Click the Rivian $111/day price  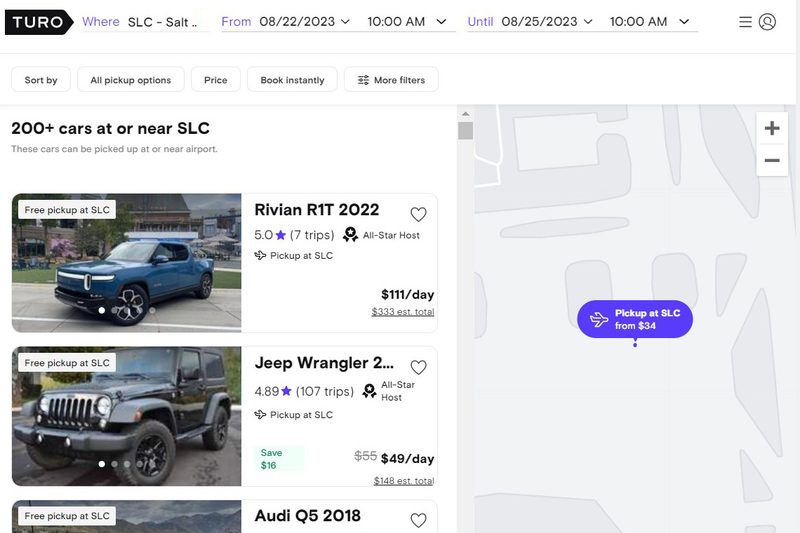point(408,294)
